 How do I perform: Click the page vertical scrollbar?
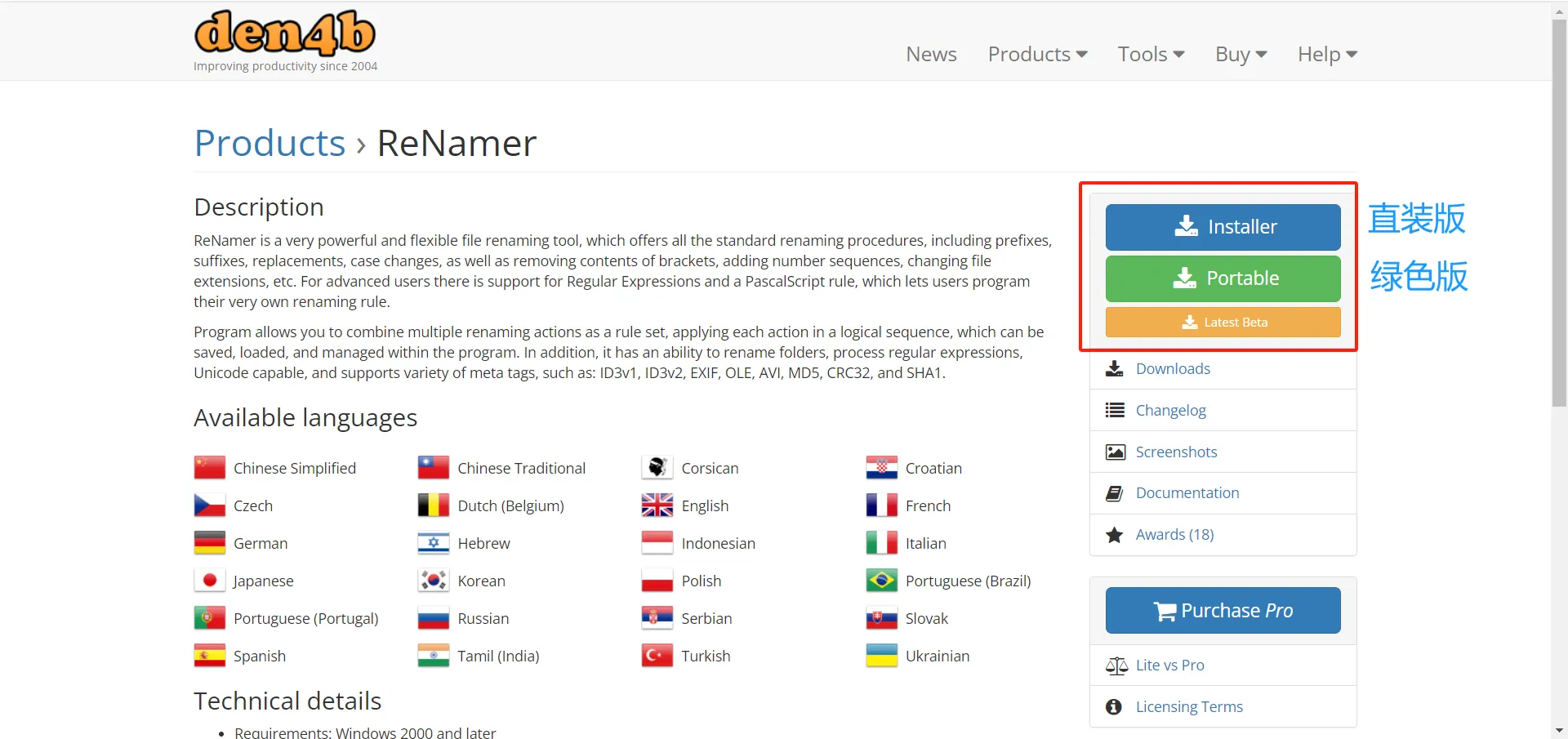1560,212
